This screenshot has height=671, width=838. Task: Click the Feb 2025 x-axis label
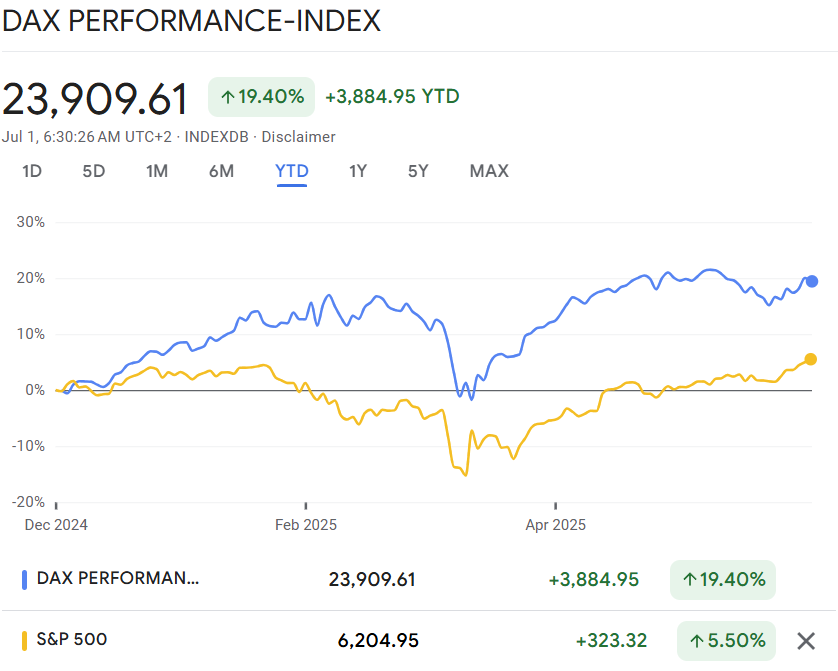[306, 525]
